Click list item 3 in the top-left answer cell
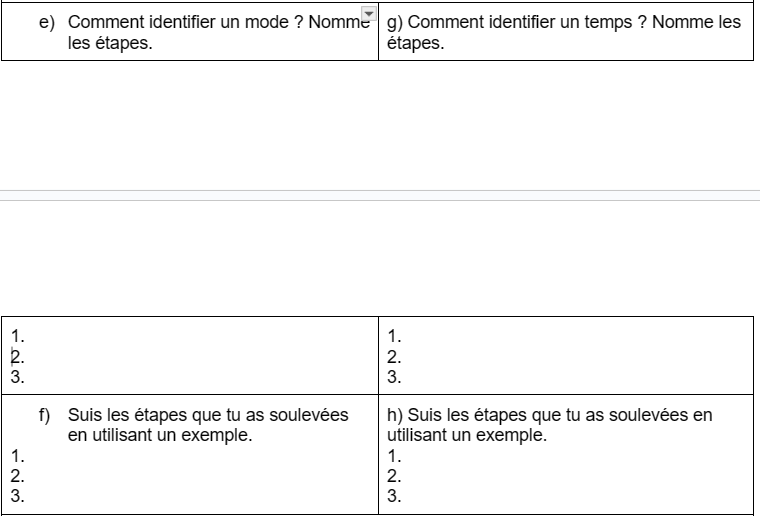 click(17, 377)
